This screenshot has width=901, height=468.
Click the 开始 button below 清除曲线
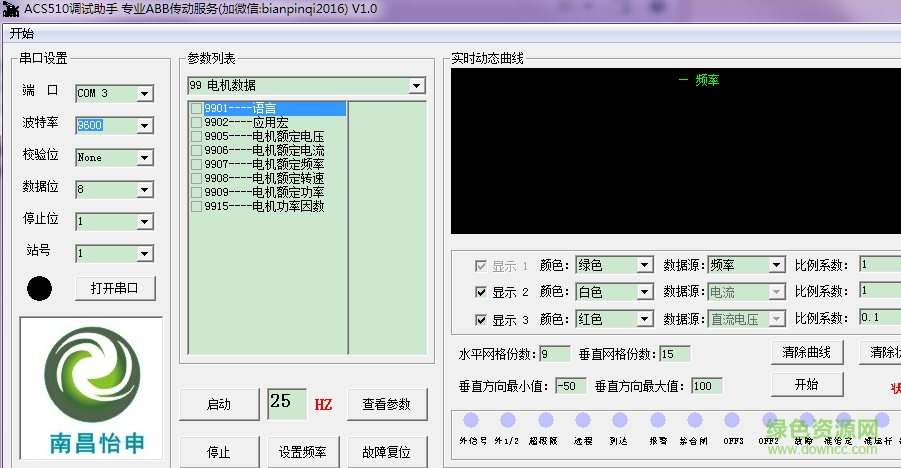[807, 384]
